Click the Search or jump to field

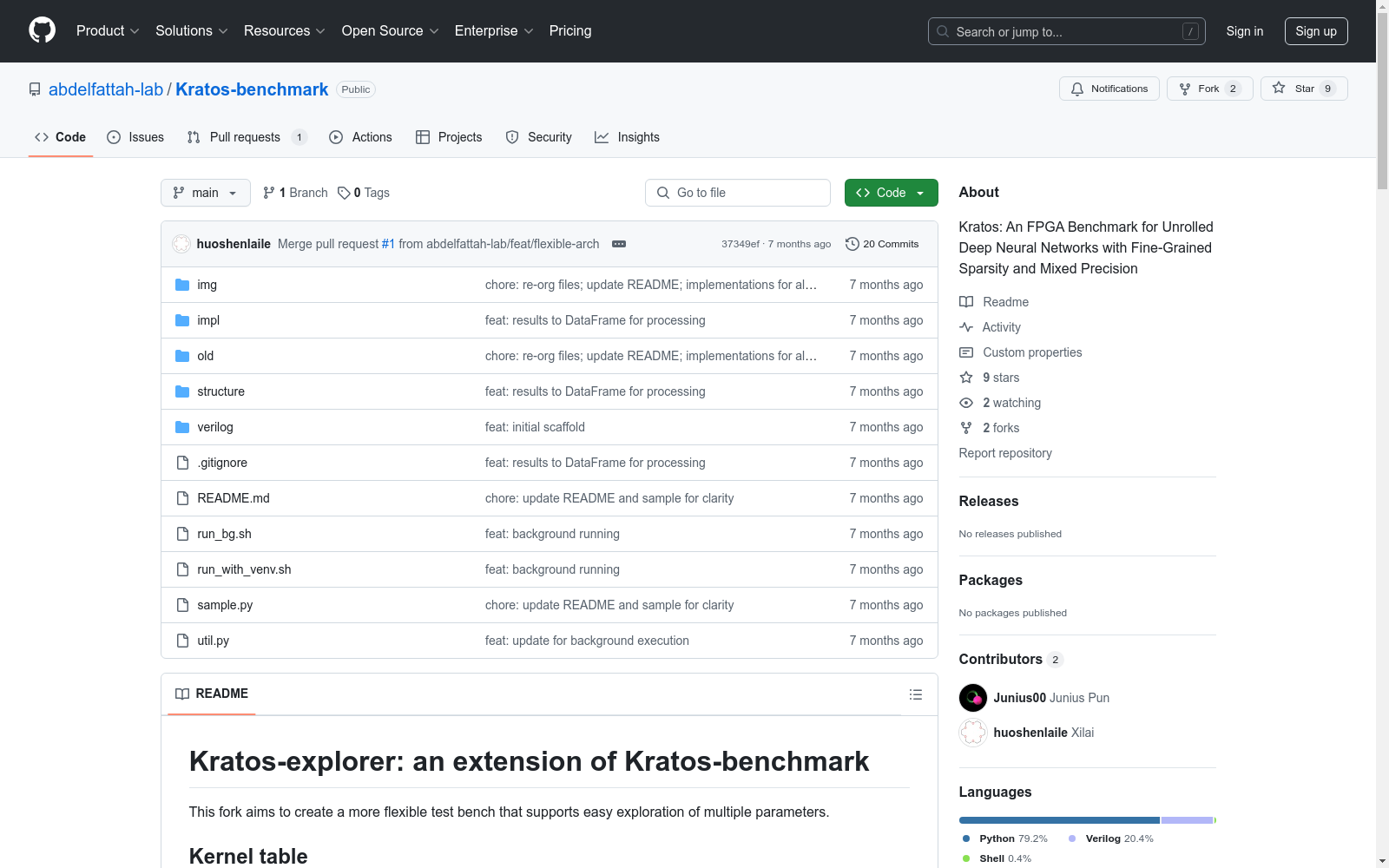coord(1066,31)
